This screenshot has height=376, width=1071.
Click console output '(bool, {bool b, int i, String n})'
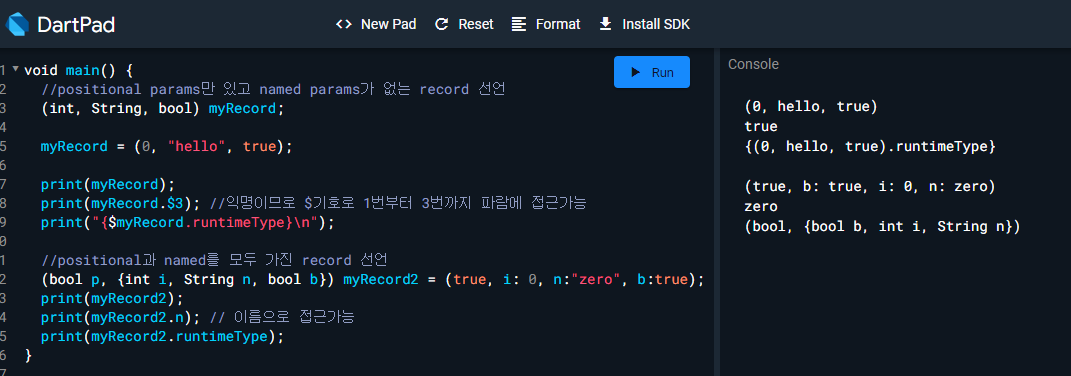[x=882, y=227]
